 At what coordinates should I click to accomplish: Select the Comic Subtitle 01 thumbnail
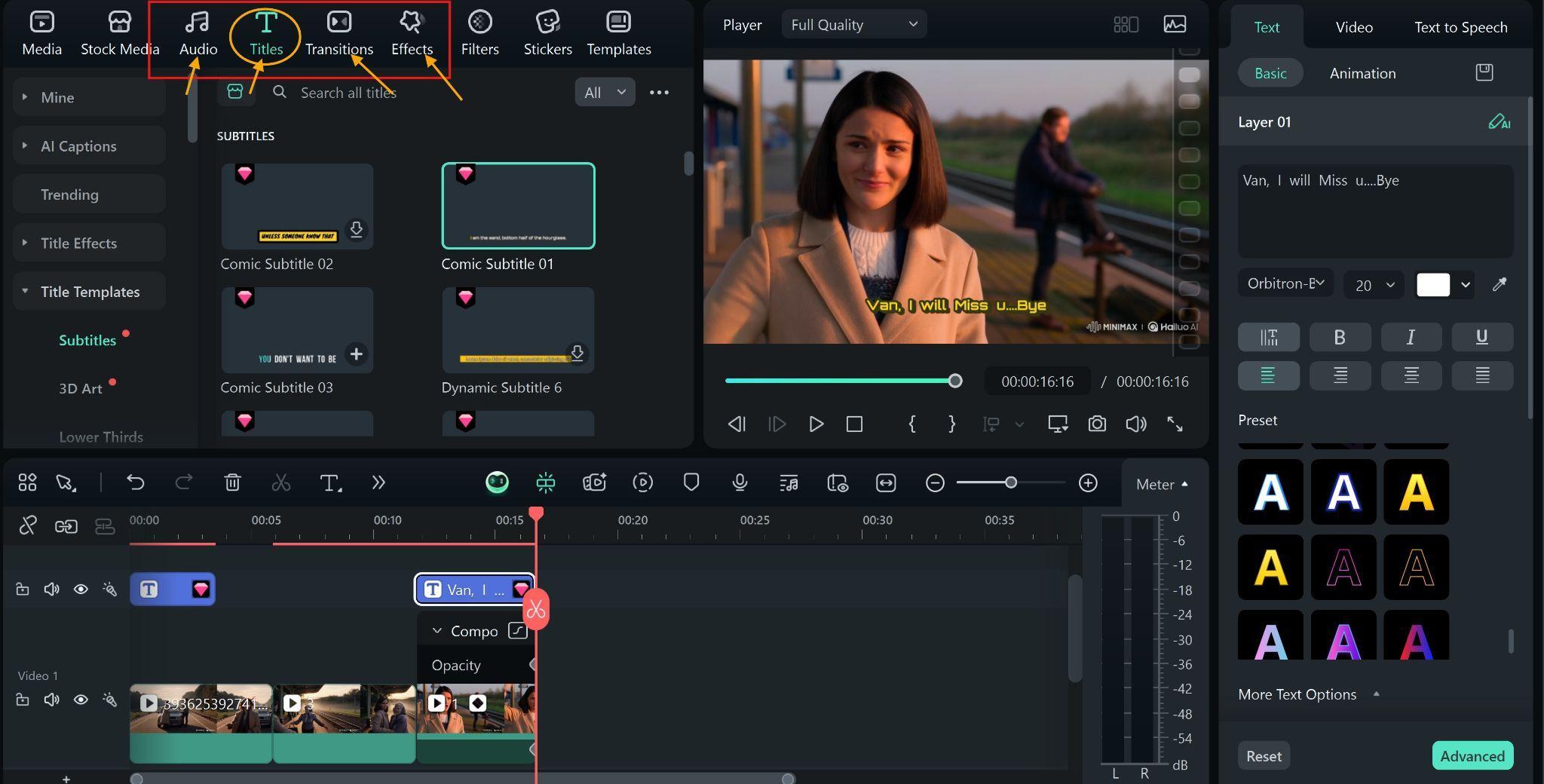[518, 206]
